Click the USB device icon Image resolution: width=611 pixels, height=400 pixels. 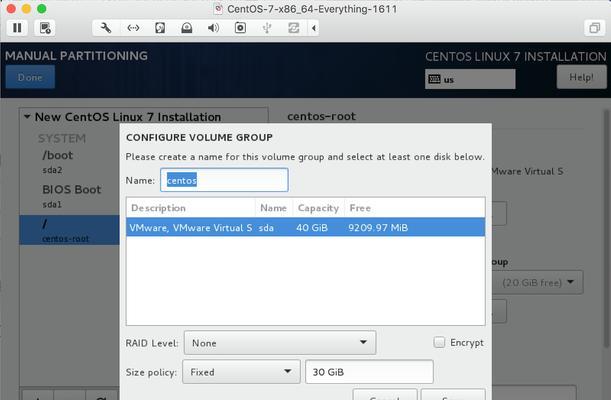tap(267, 28)
